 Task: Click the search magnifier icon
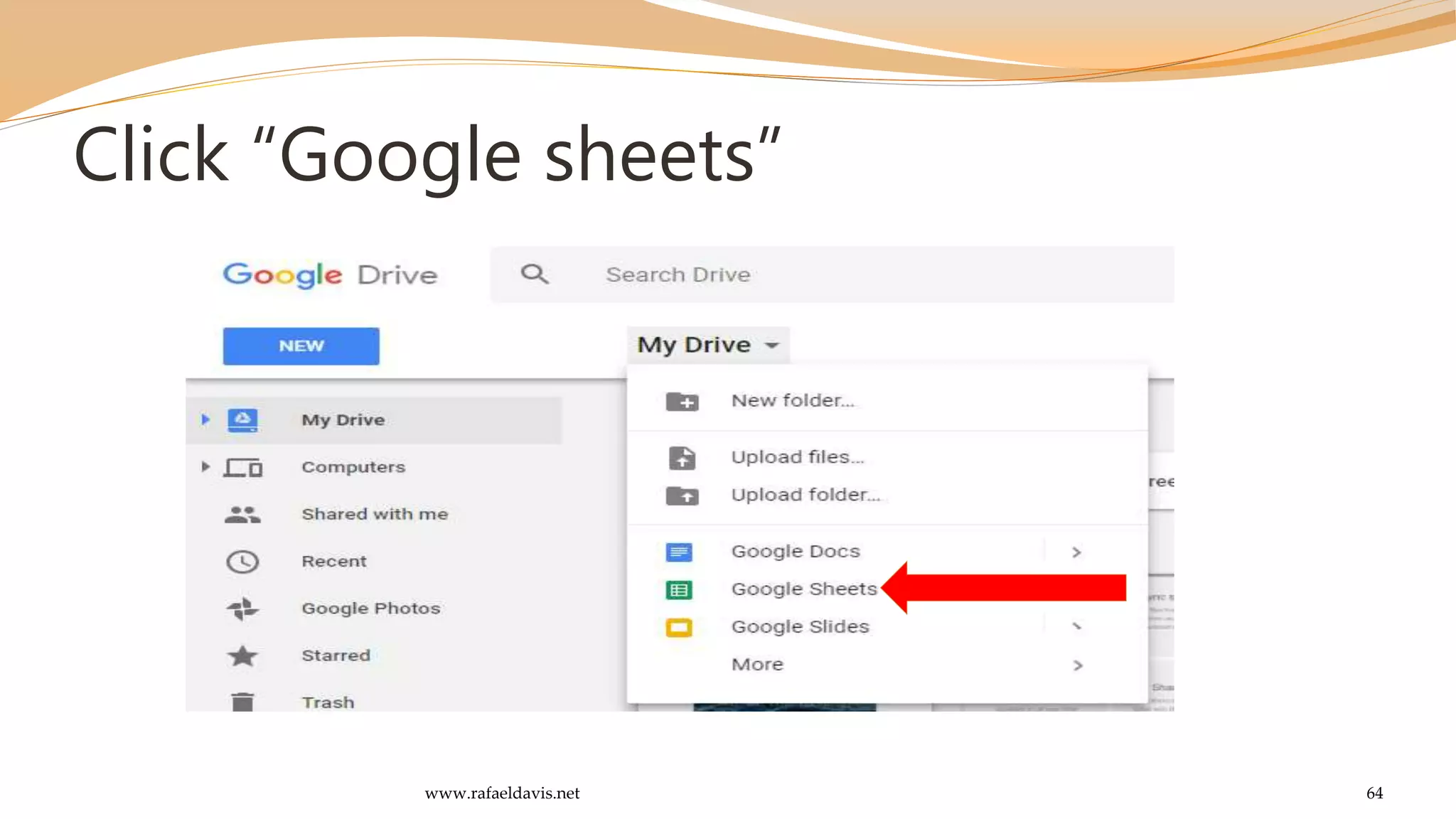[x=535, y=274]
